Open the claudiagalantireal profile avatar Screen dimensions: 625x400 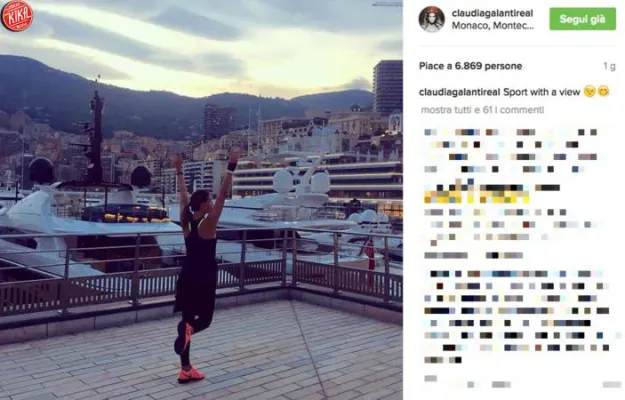pyautogui.click(x=431, y=19)
